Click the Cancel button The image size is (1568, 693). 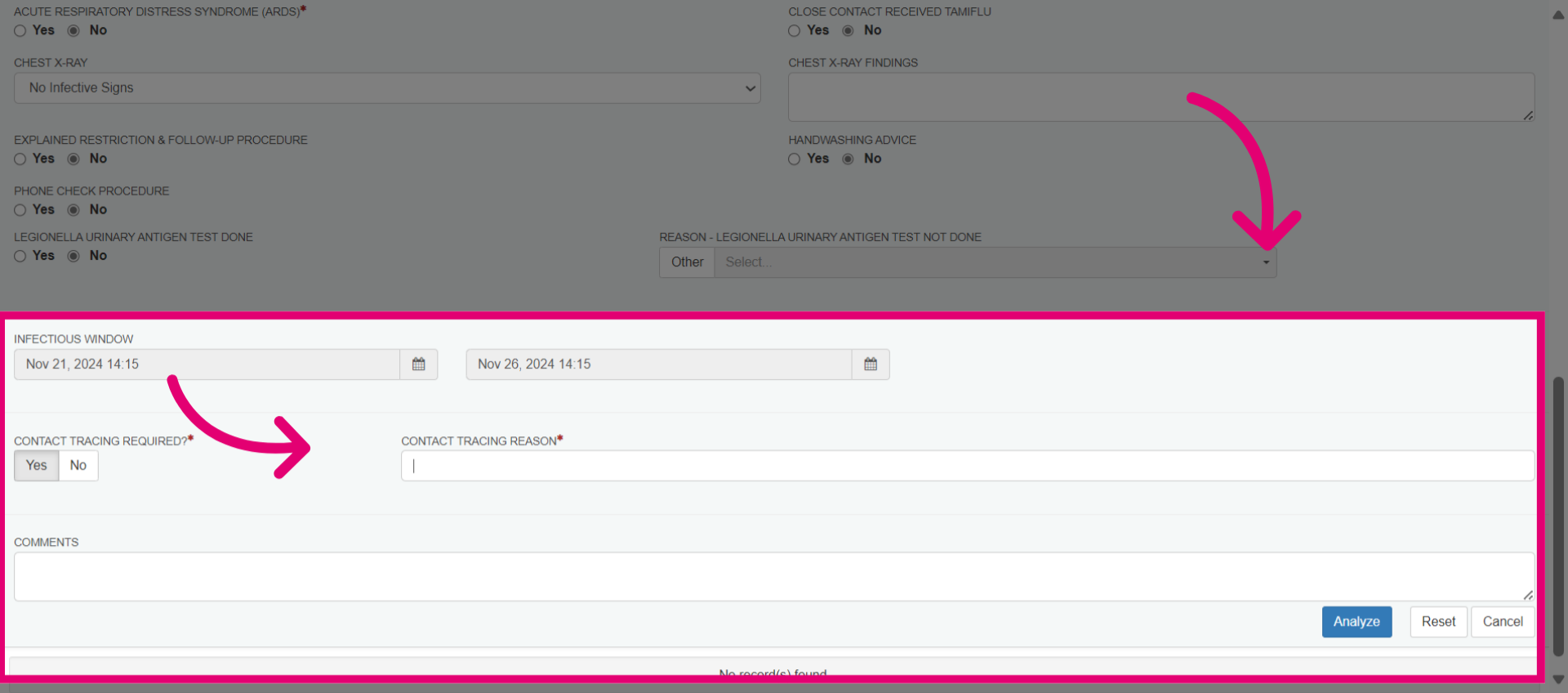1503,622
